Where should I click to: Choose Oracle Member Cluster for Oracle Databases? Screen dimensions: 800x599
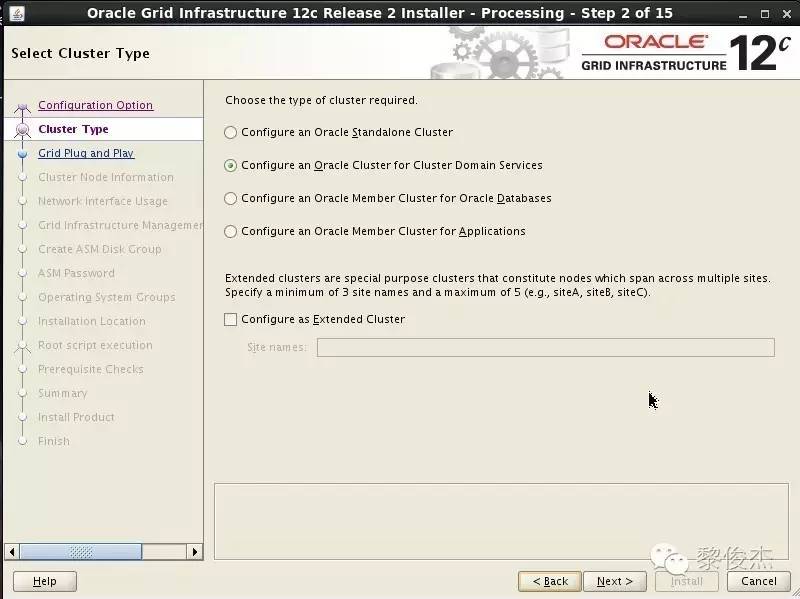coord(231,198)
